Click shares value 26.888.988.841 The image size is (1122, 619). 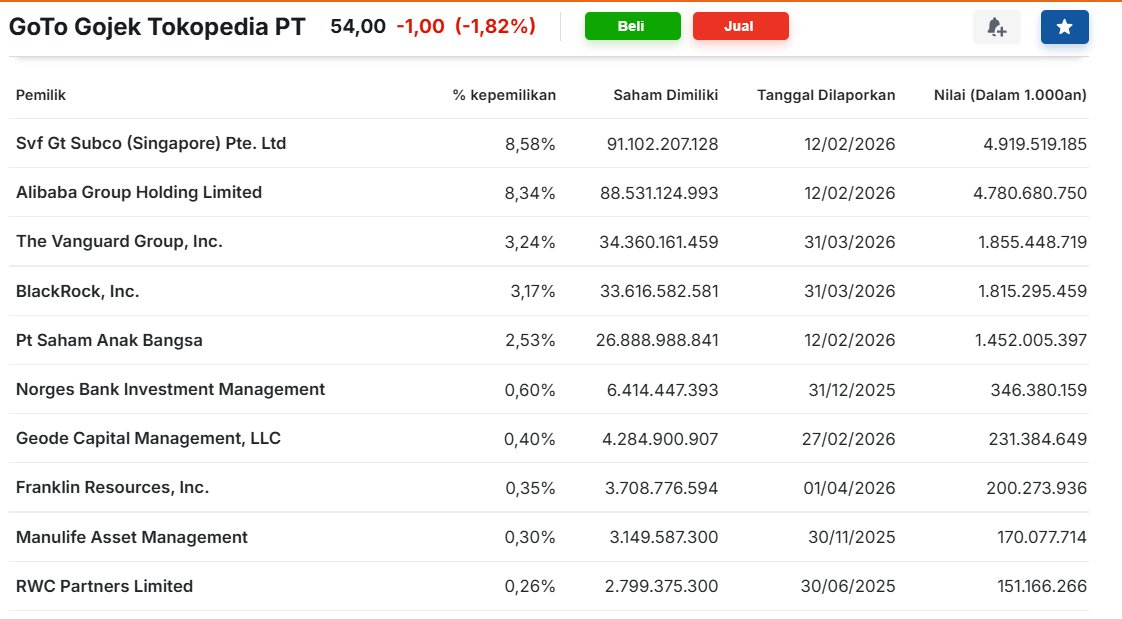coord(658,341)
